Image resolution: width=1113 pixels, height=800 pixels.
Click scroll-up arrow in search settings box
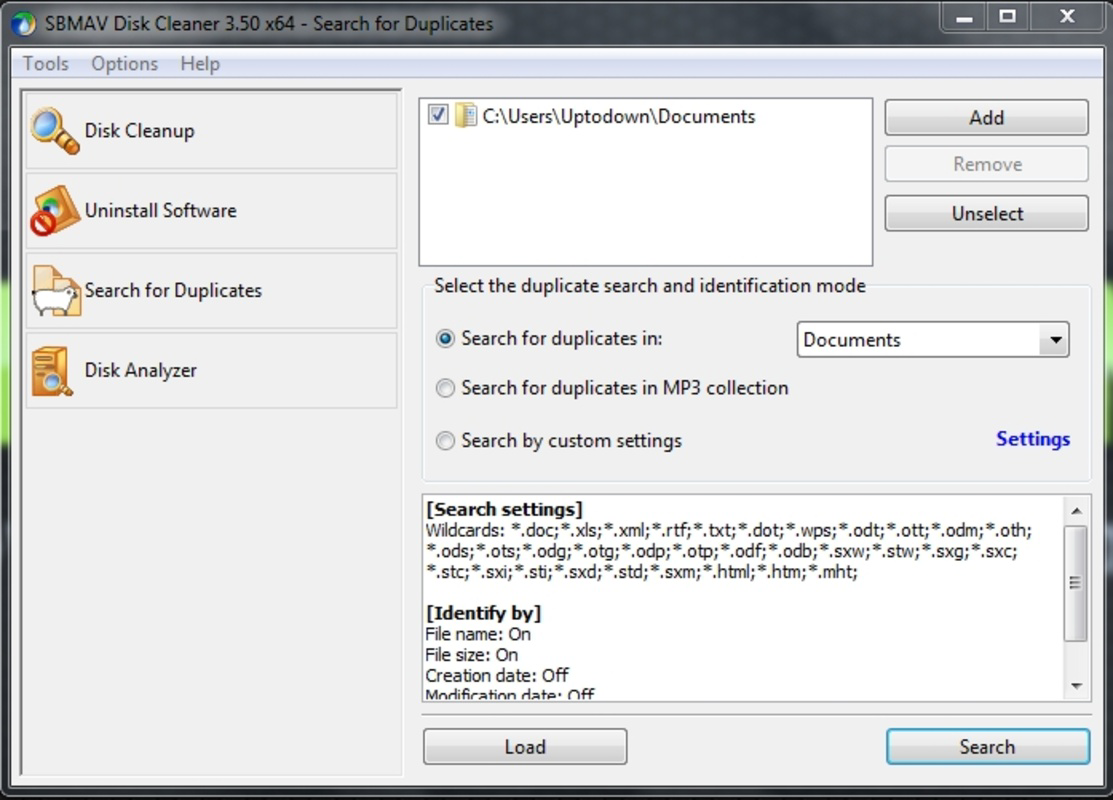(x=1076, y=511)
